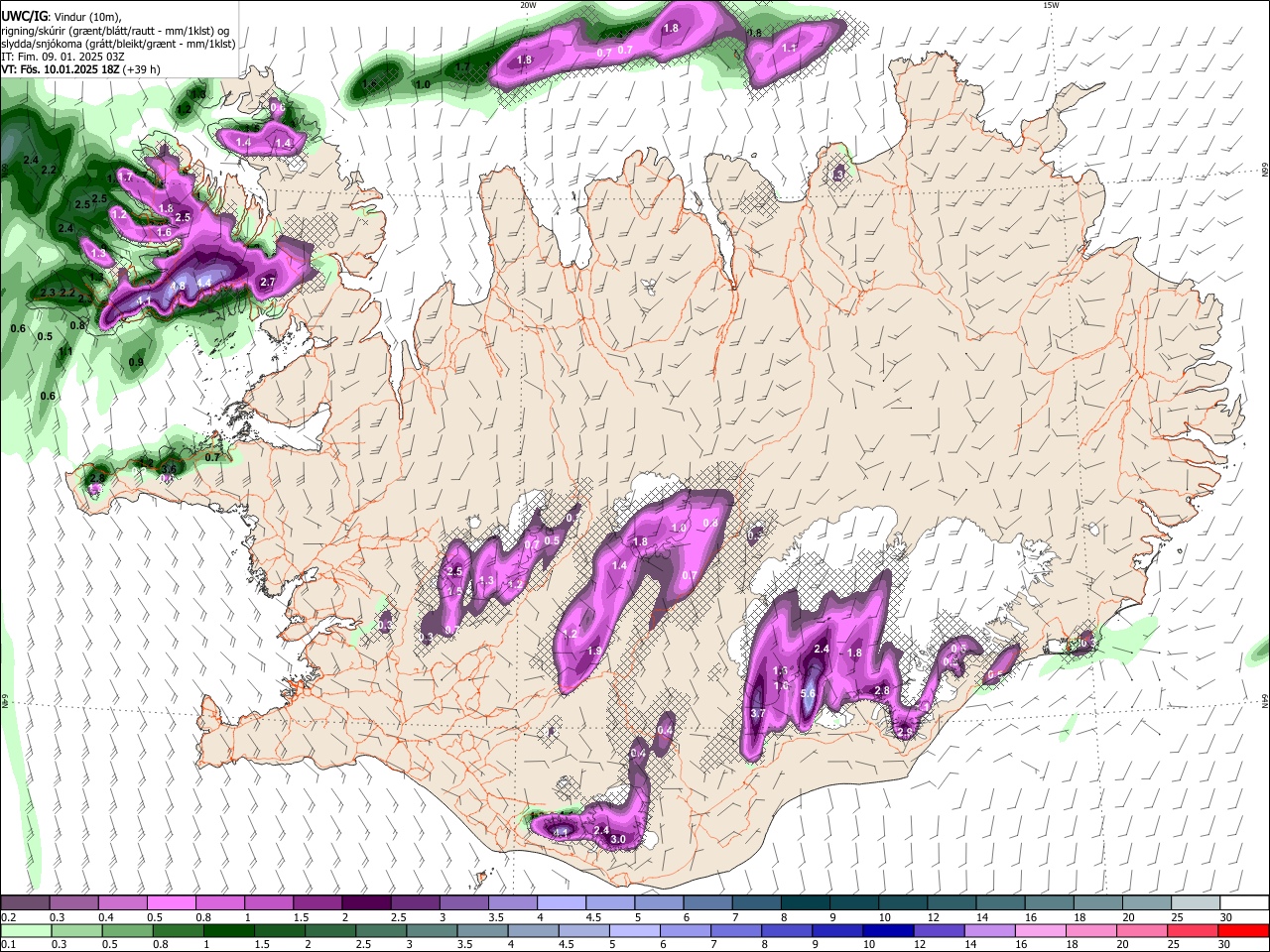
Task: Select the 3.0 value near the south coast
Action: click(617, 840)
